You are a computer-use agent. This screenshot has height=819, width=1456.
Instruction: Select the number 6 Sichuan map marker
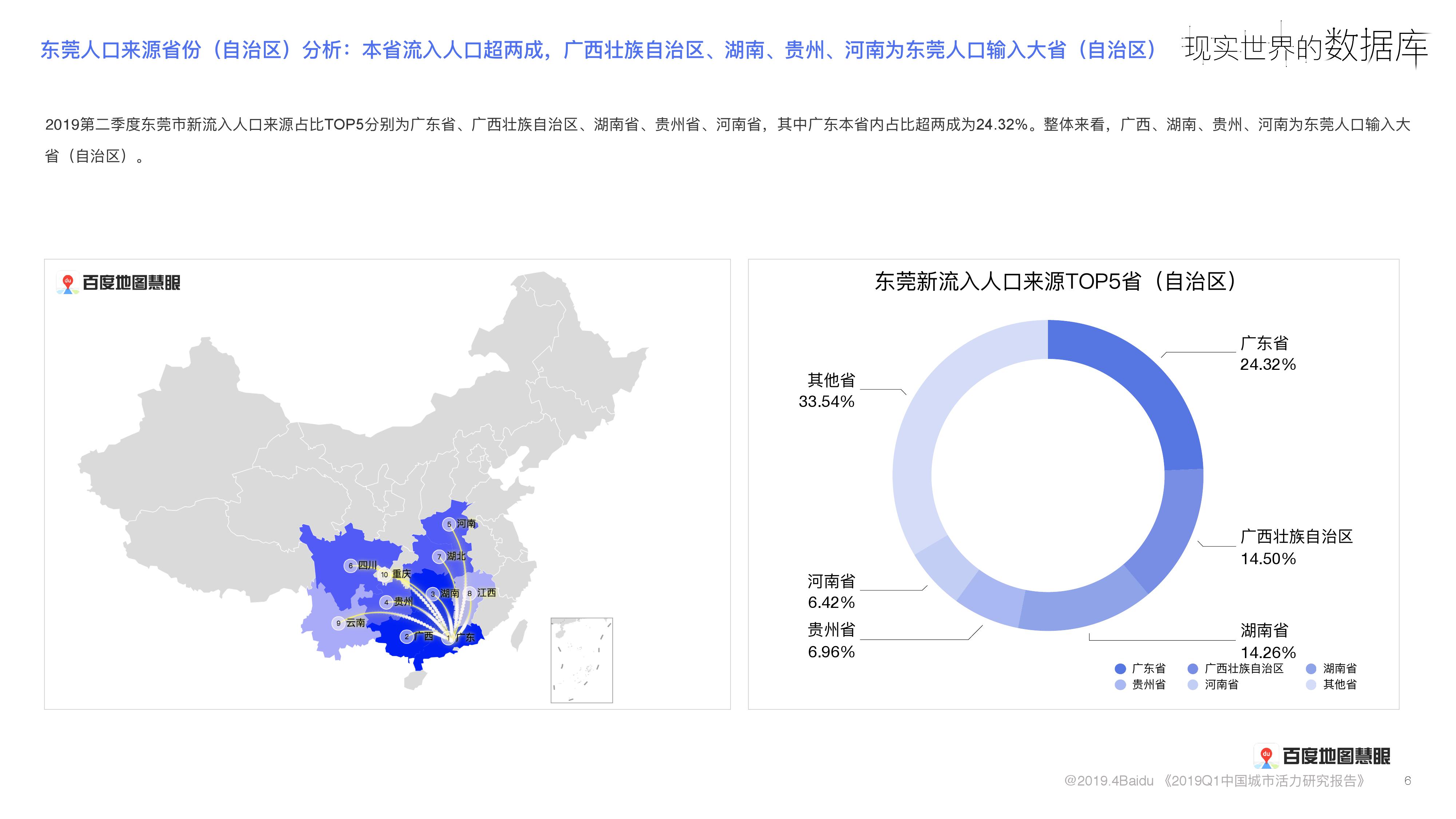351,565
